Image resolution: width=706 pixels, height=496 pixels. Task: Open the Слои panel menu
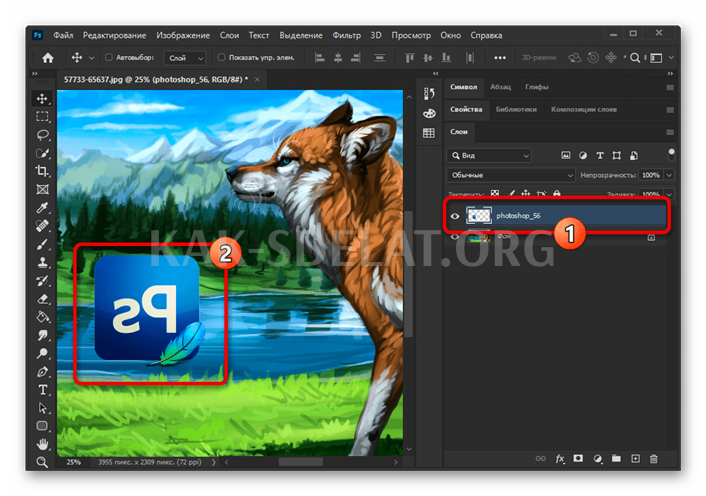670,132
